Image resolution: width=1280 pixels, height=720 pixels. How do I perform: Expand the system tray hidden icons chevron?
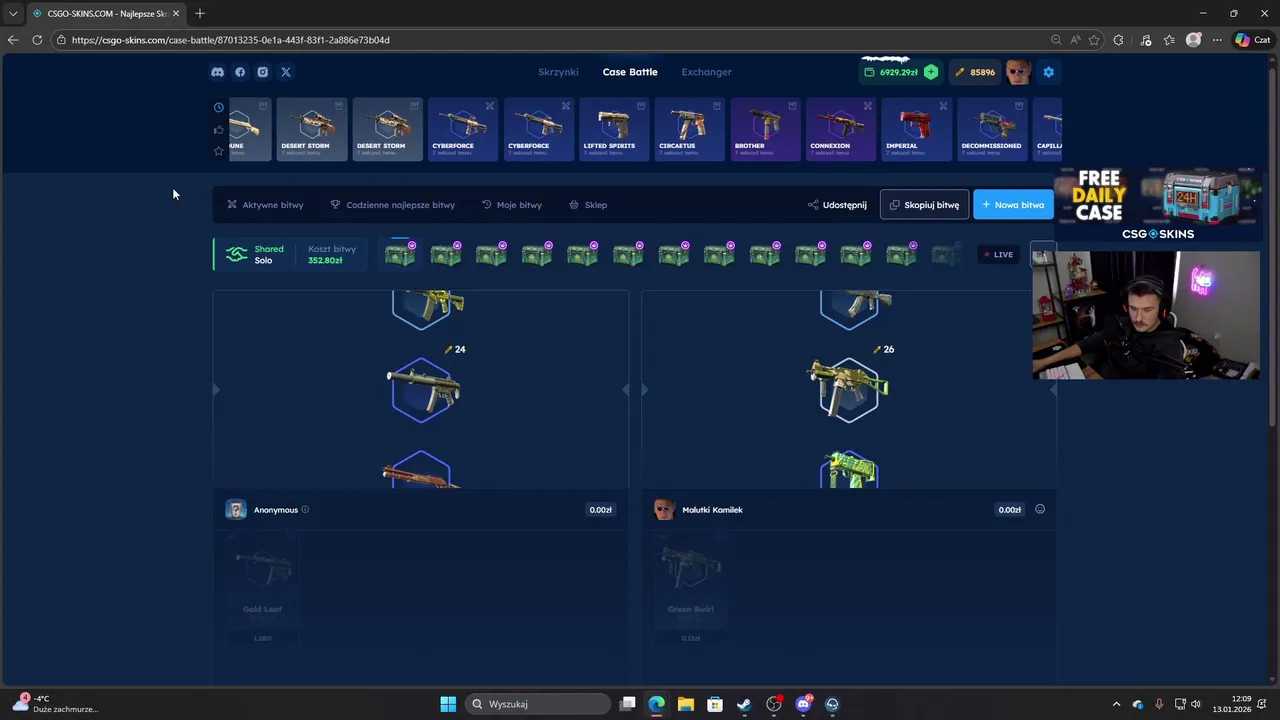tap(1117, 704)
